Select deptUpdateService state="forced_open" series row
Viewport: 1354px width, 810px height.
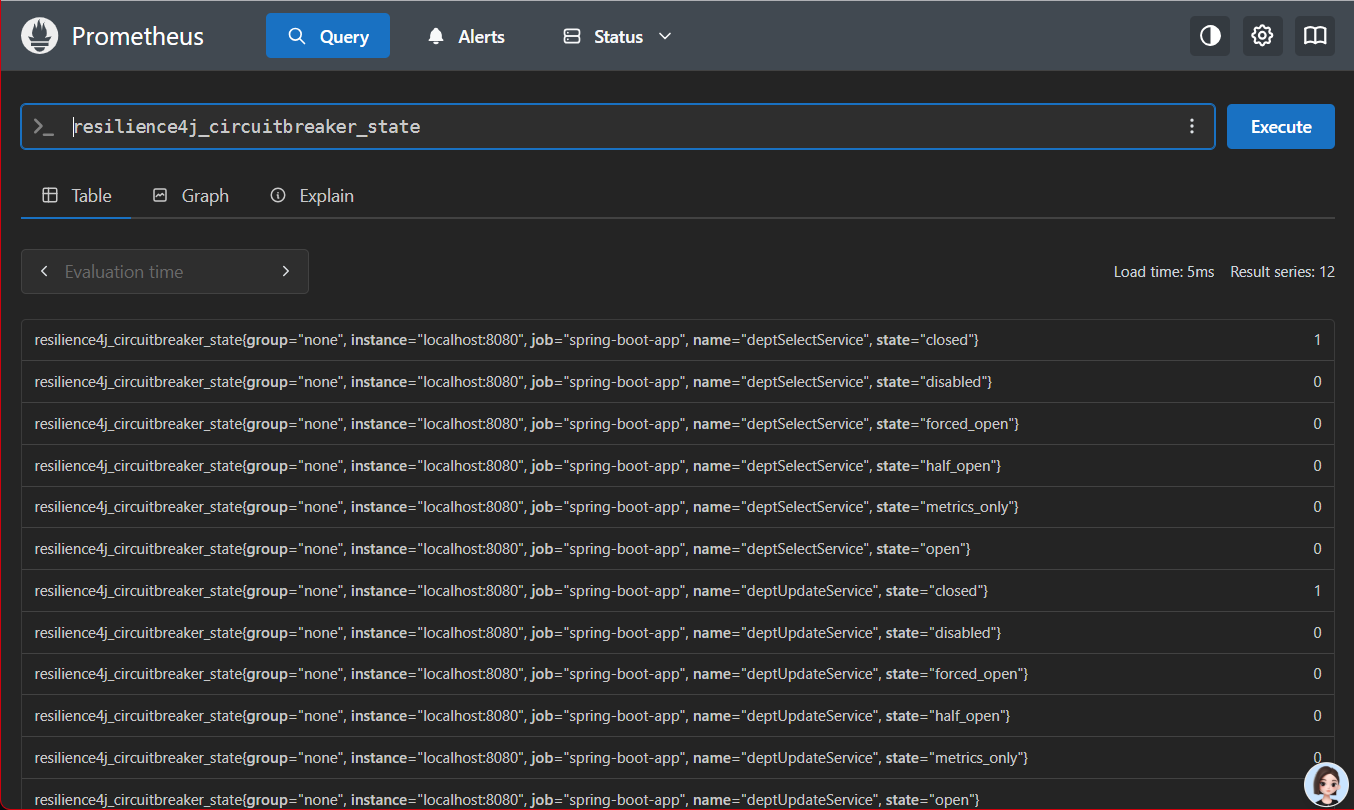677,674
